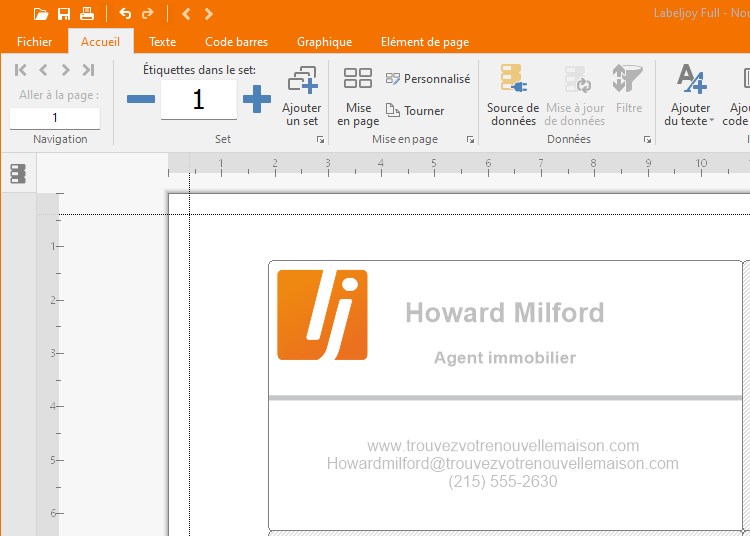Viewport: 750px width, 536px height.
Task: Click 'Mise à jour de données'
Action: pos(575,96)
